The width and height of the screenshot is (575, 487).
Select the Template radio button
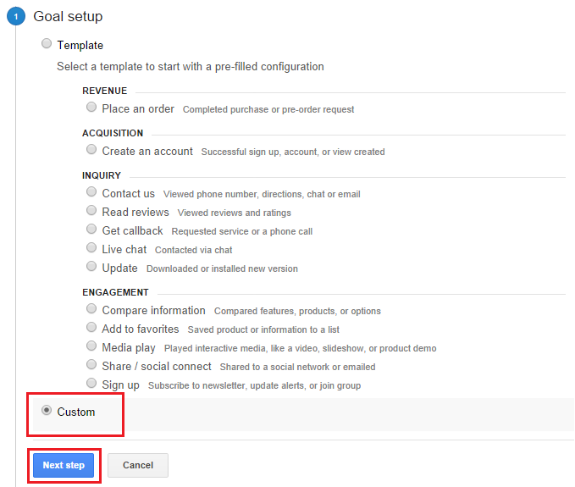coord(46,44)
